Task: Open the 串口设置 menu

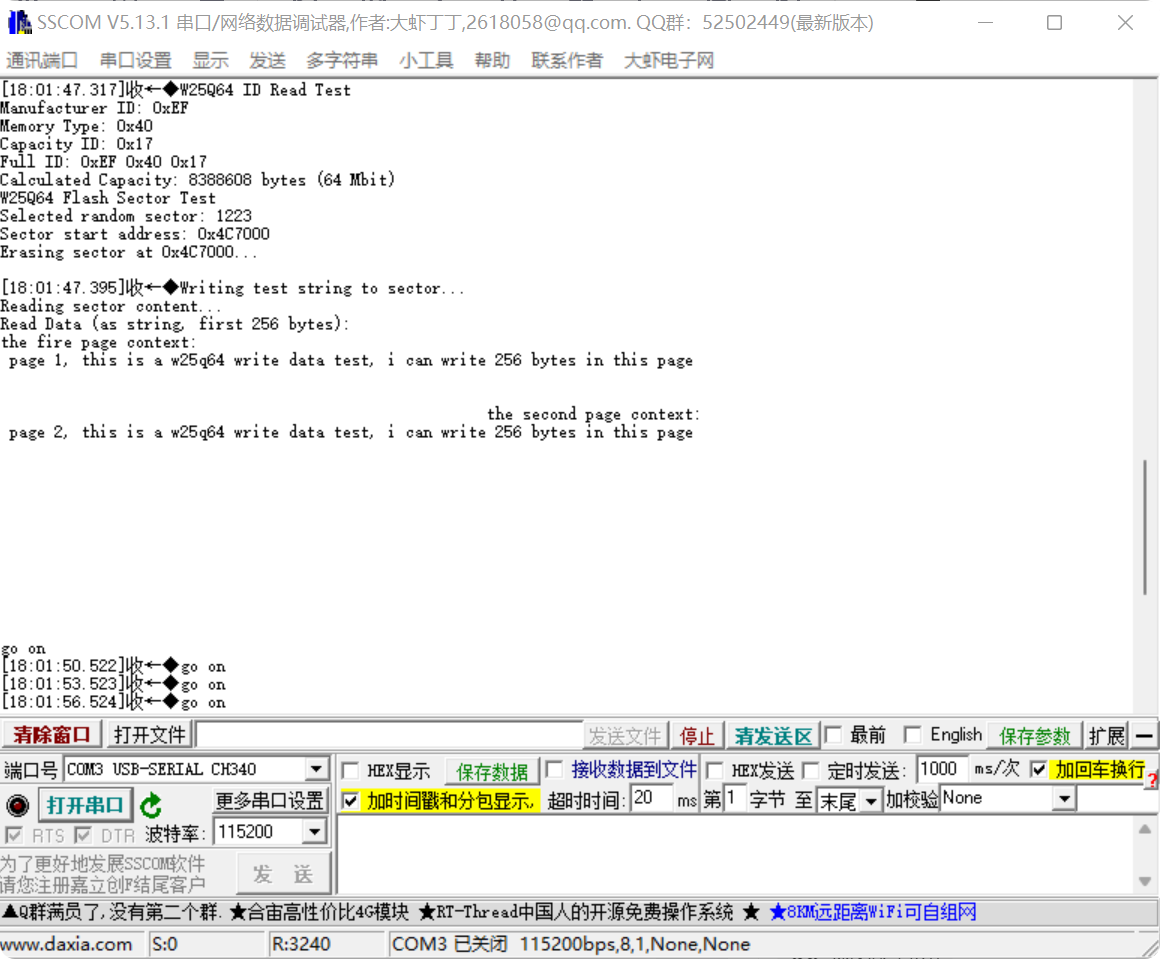Action: [x=135, y=60]
